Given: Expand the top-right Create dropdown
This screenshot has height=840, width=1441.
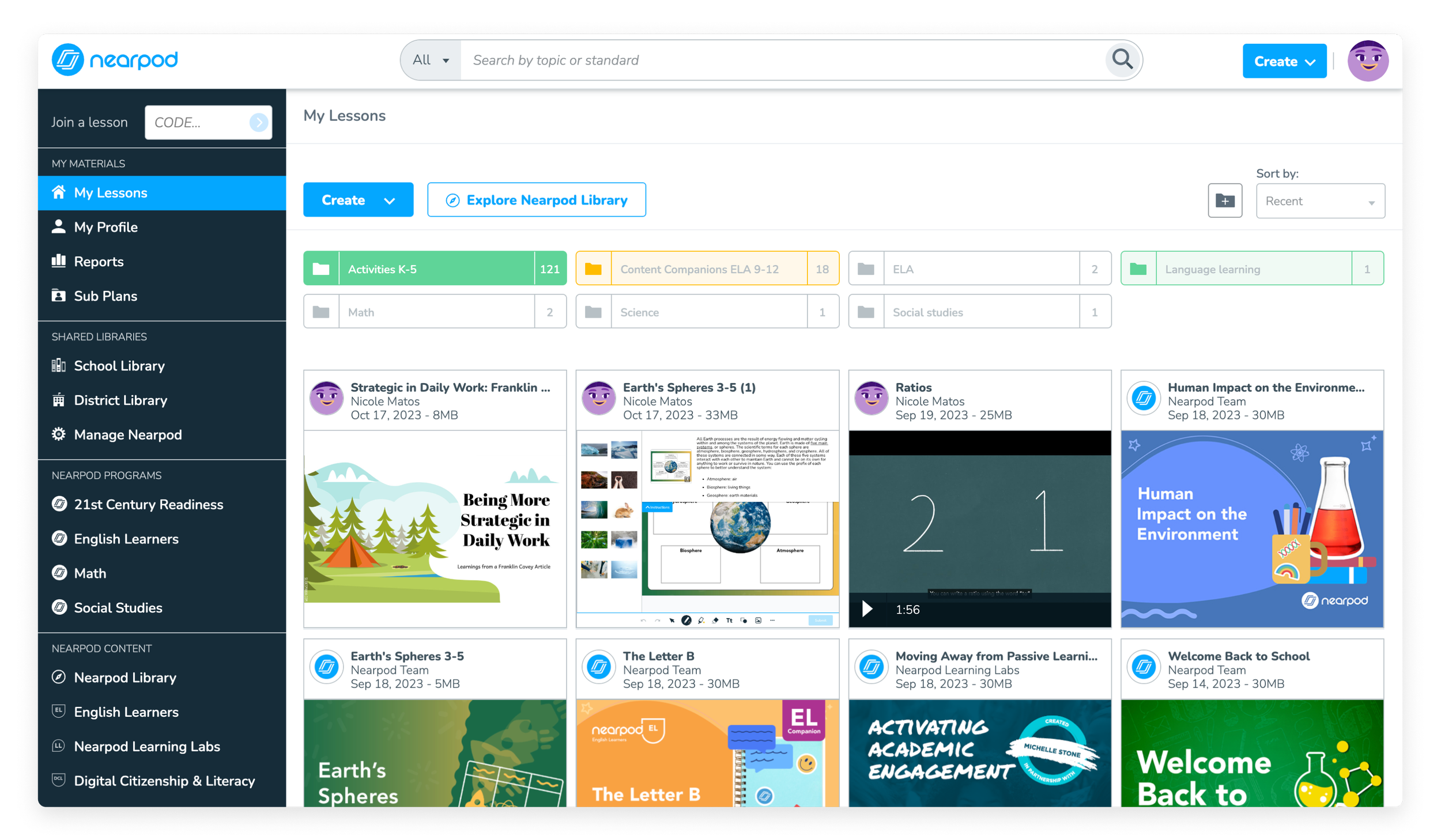Looking at the screenshot, I should pyautogui.click(x=1284, y=61).
